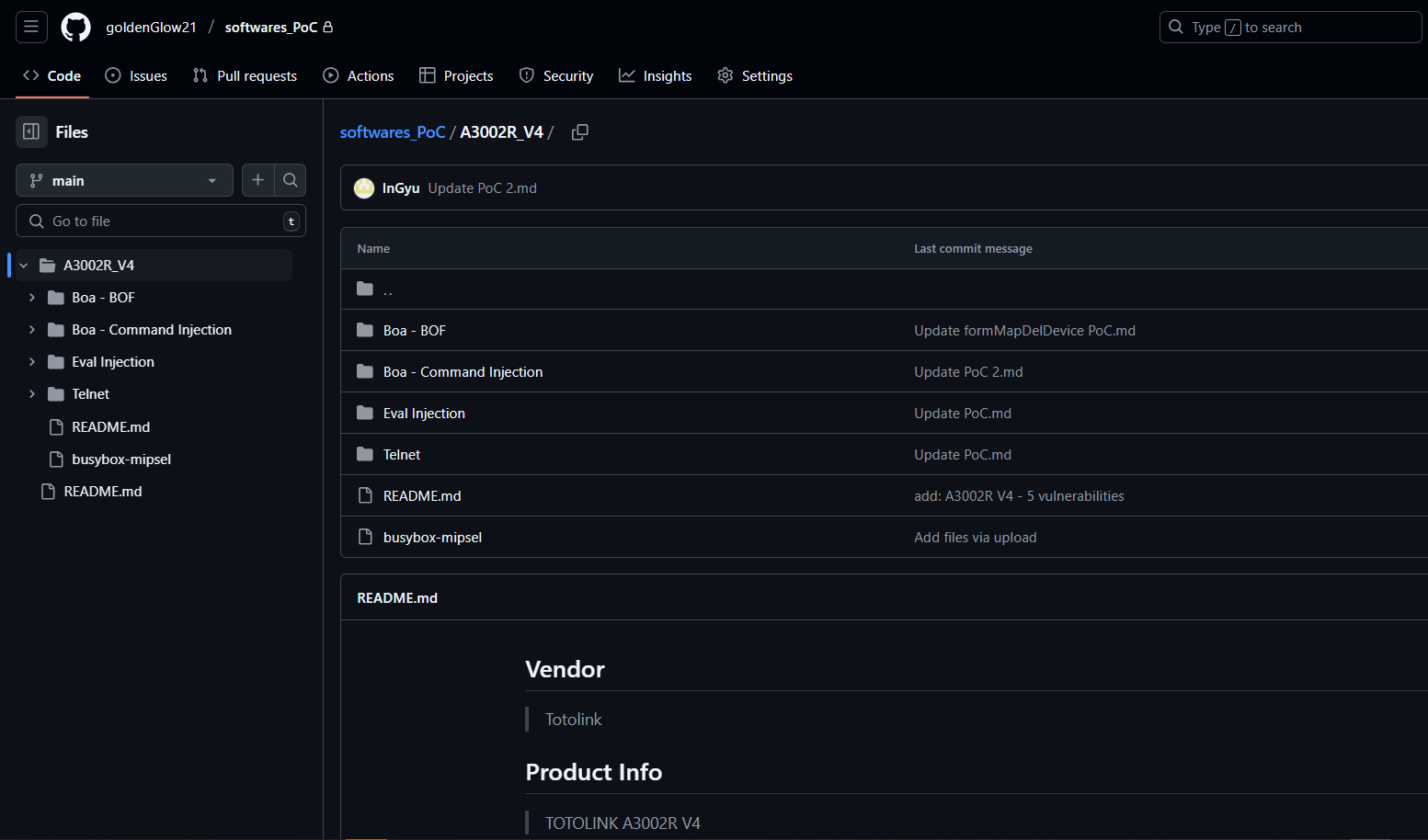The height and width of the screenshot is (840, 1428).
Task: Click the Product Info heading
Action: click(594, 772)
